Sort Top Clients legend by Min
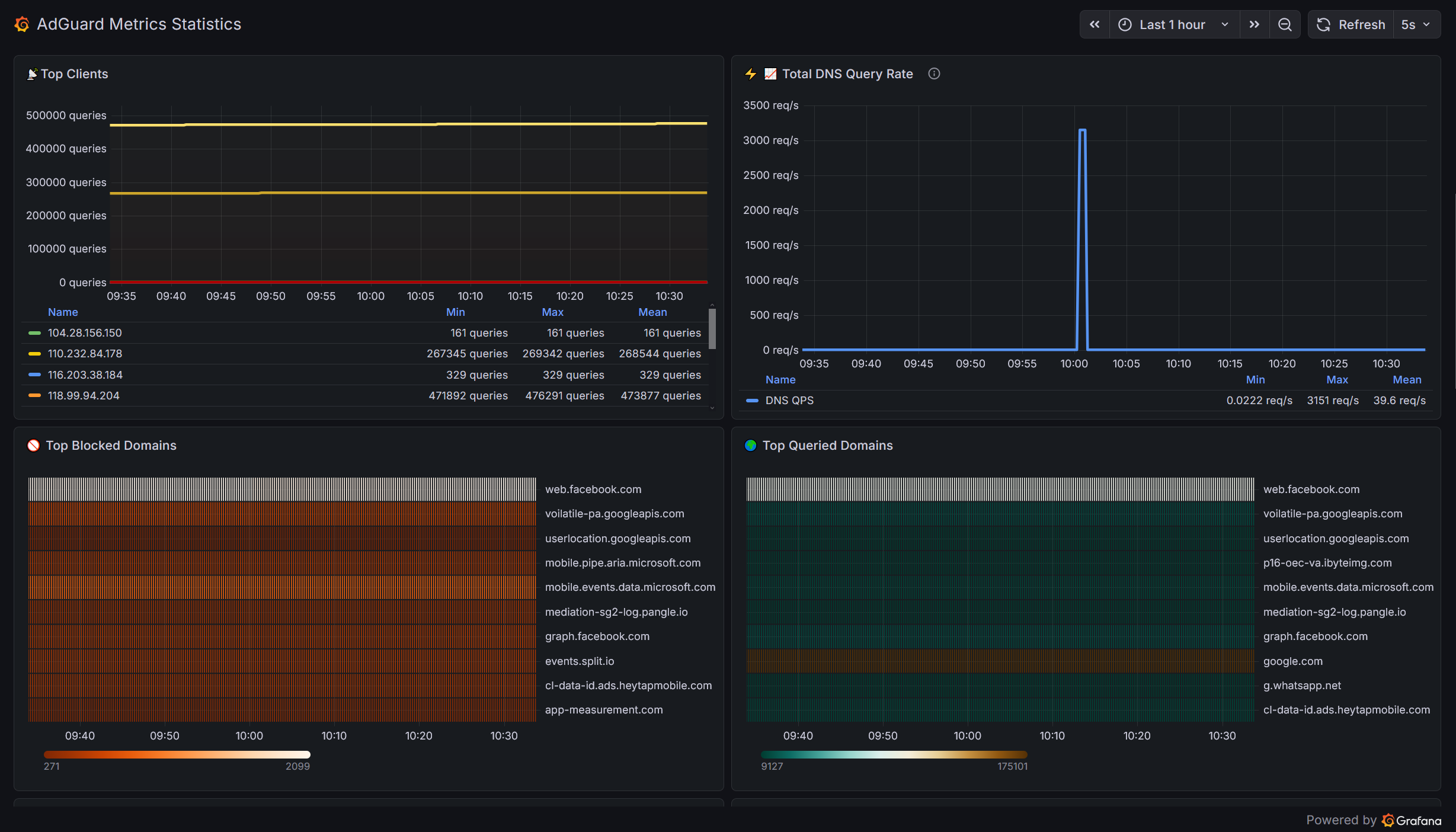The width and height of the screenshot is (1456, 832). [x=455, y=312]
